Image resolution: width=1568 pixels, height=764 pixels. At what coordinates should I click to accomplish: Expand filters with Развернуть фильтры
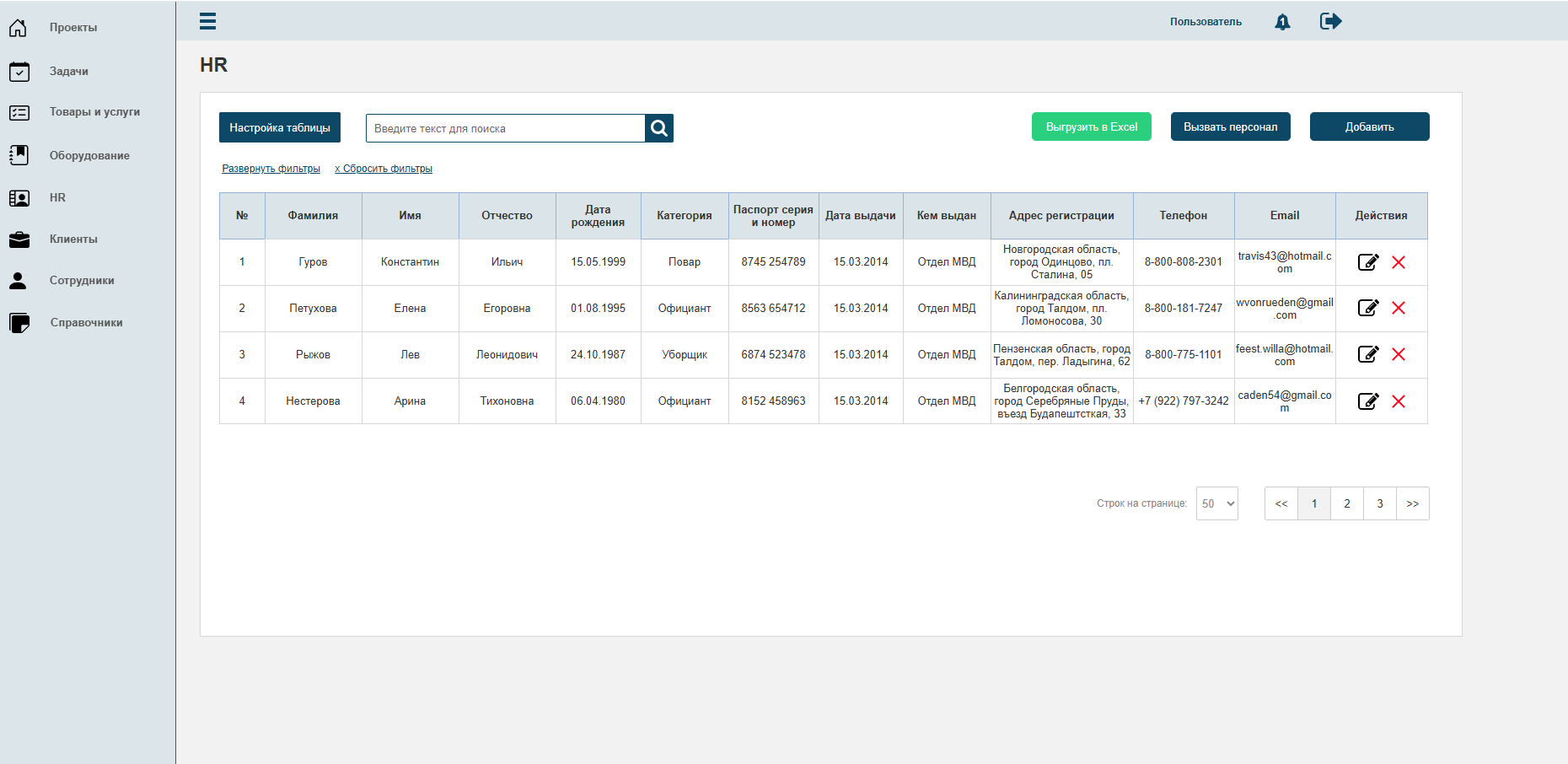coord(271,169)
